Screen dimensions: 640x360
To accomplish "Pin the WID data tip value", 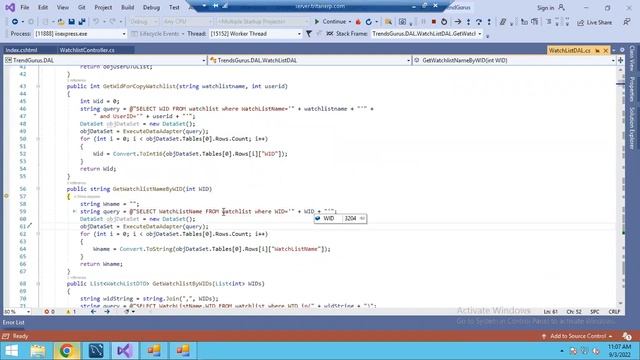I will point(362,218).
